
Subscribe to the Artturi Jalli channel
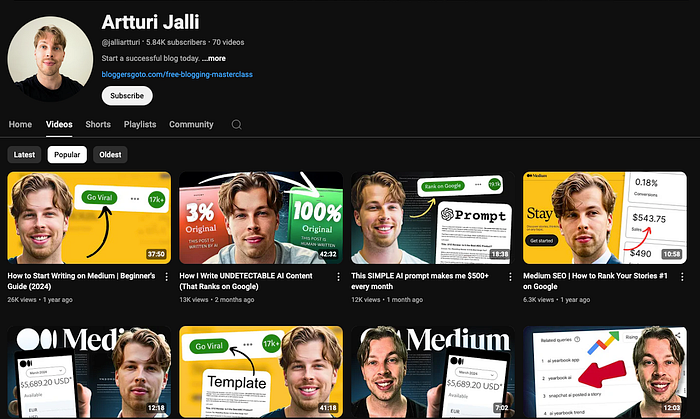coord(127,95)
